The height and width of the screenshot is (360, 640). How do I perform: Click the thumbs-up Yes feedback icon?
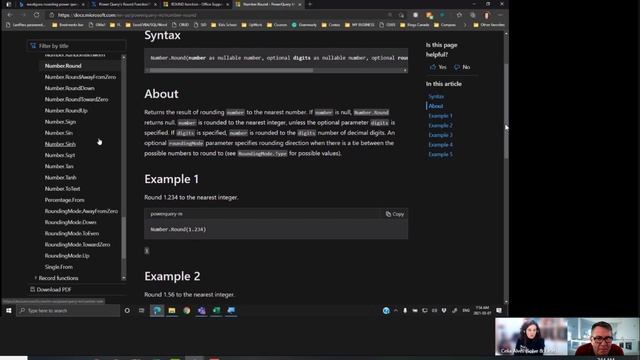pyautogui.click(x=433, y=67)
